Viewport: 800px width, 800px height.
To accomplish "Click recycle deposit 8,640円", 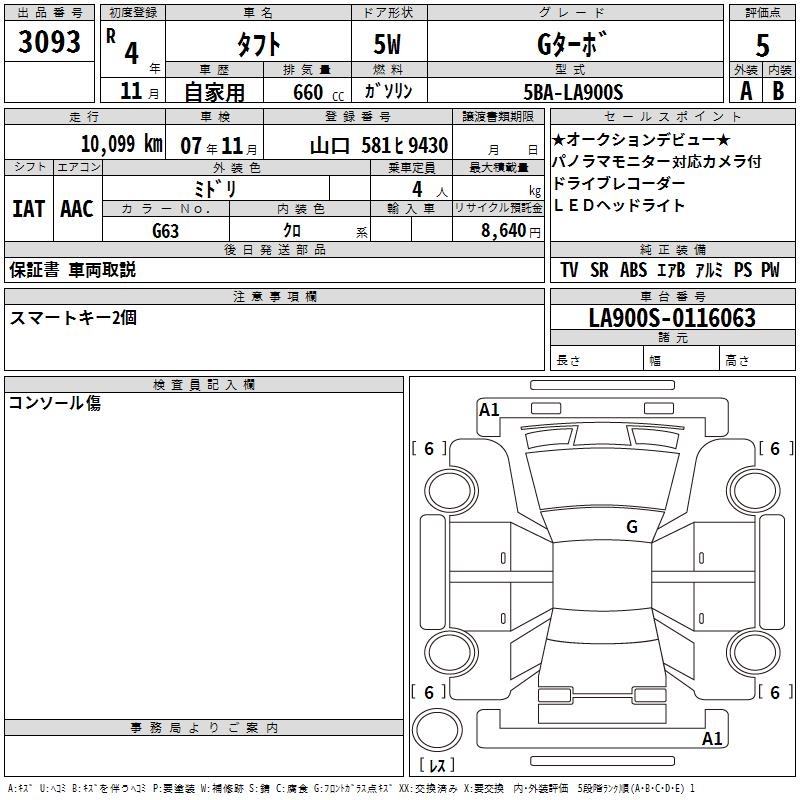I will 511,231.
